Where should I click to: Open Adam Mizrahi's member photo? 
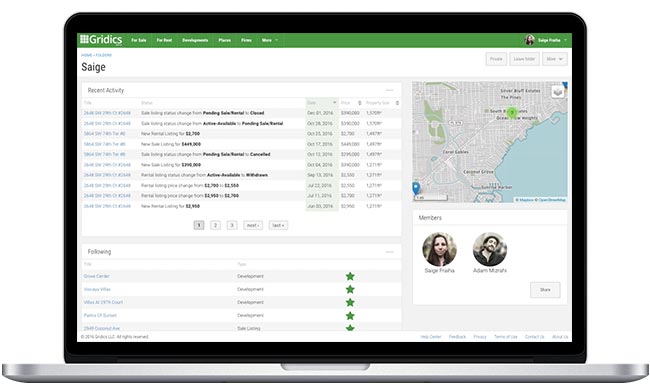(490, 249)
